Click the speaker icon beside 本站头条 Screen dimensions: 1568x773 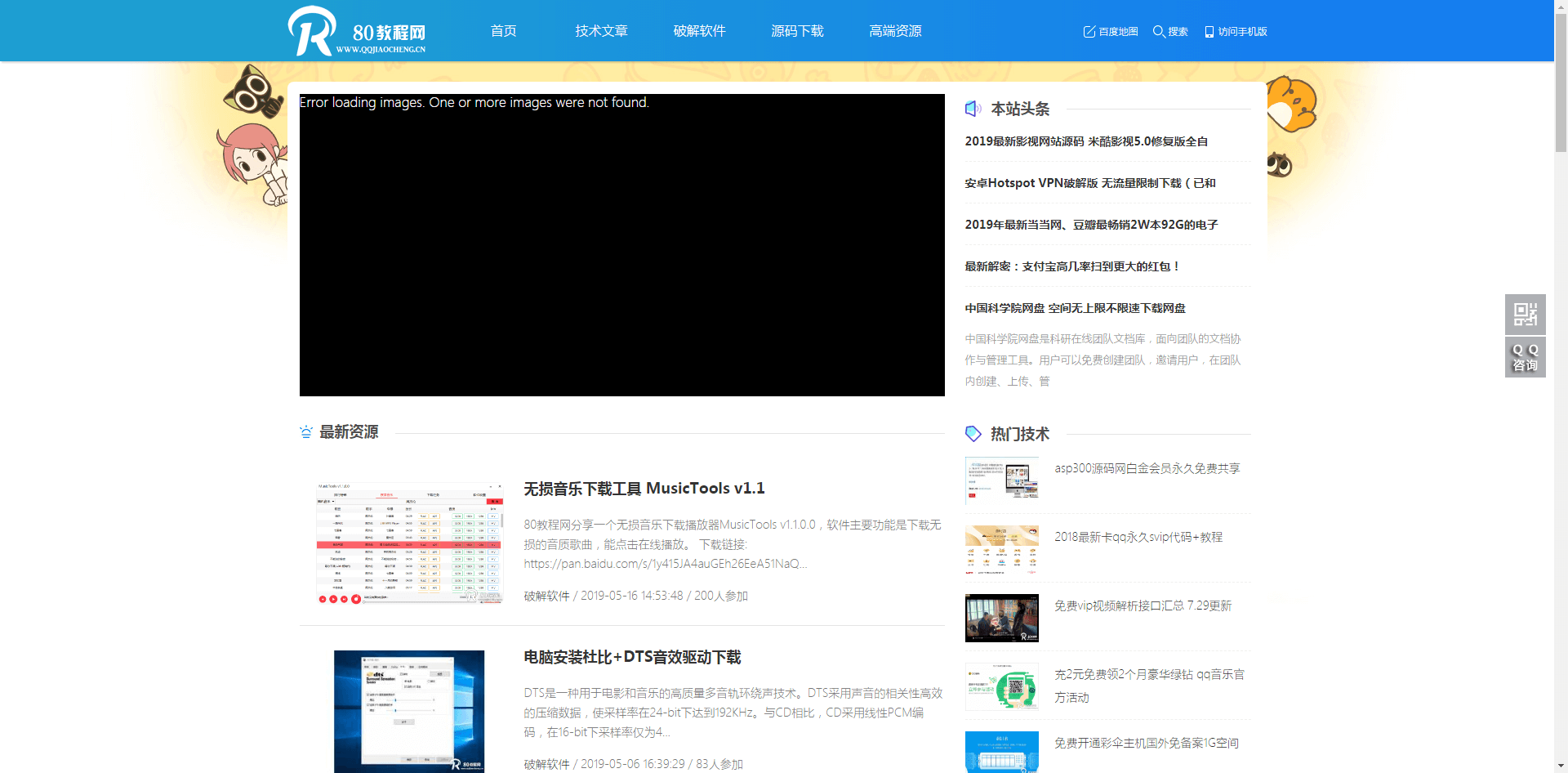(x=973, y=109)
